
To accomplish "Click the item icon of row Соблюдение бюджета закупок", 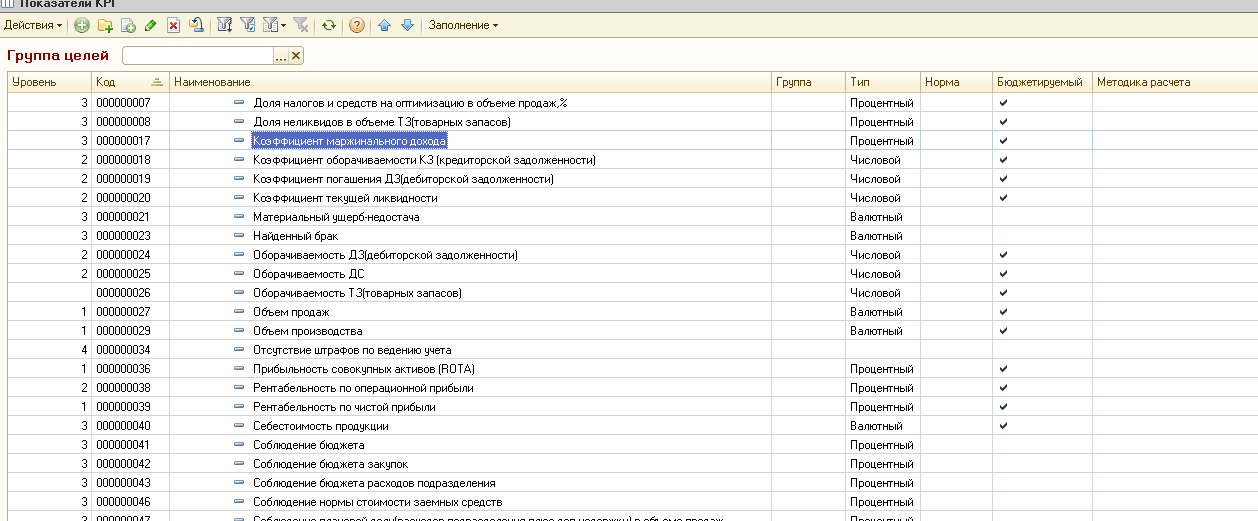I will click(239, 464).
